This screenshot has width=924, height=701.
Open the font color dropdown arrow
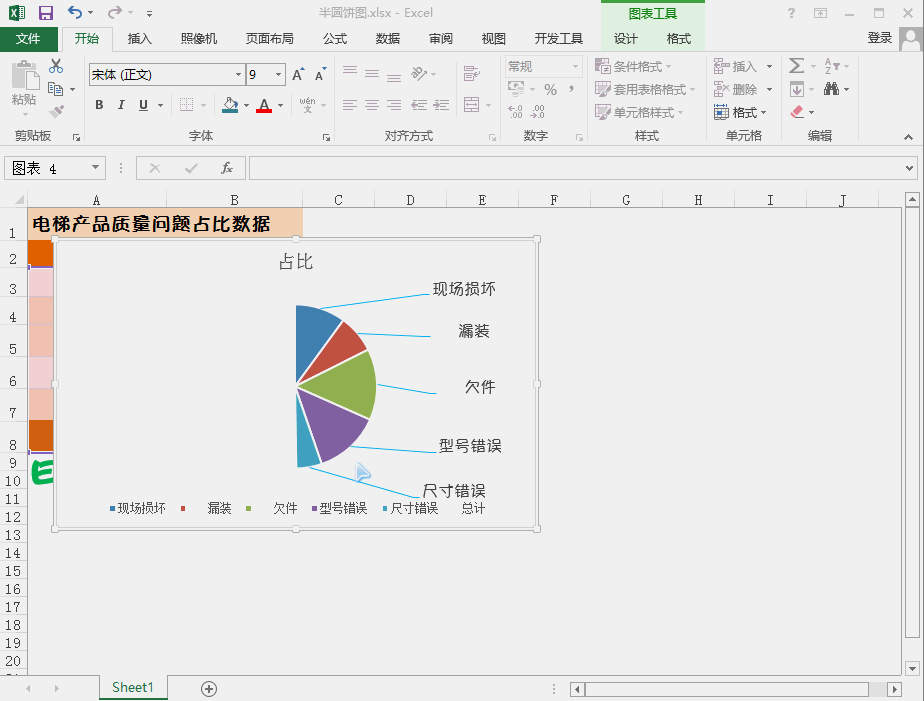tap(280, 105)
